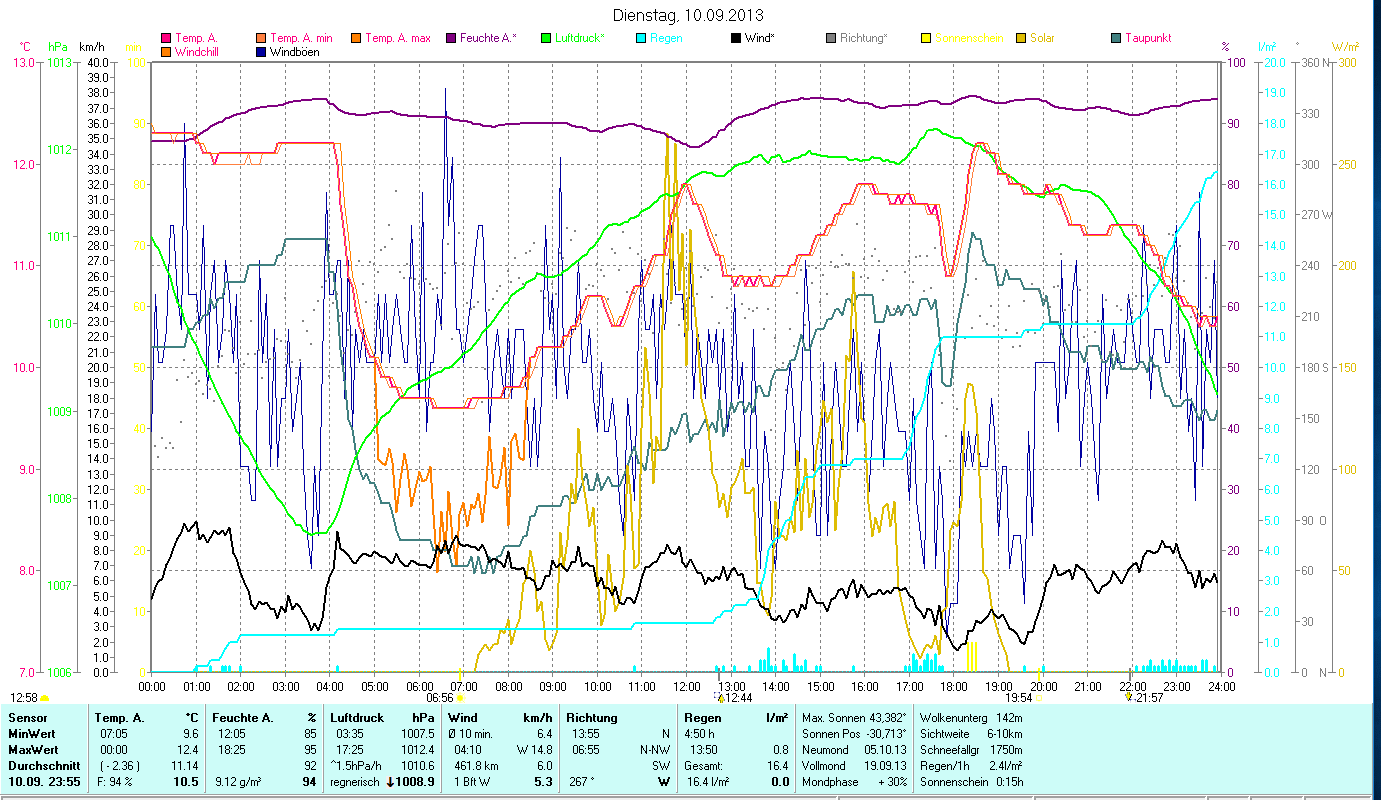Screen dimensions: 1381x800
Task: Click the pink Temp. A. legend swatch
Action: (x=166, y=38)
